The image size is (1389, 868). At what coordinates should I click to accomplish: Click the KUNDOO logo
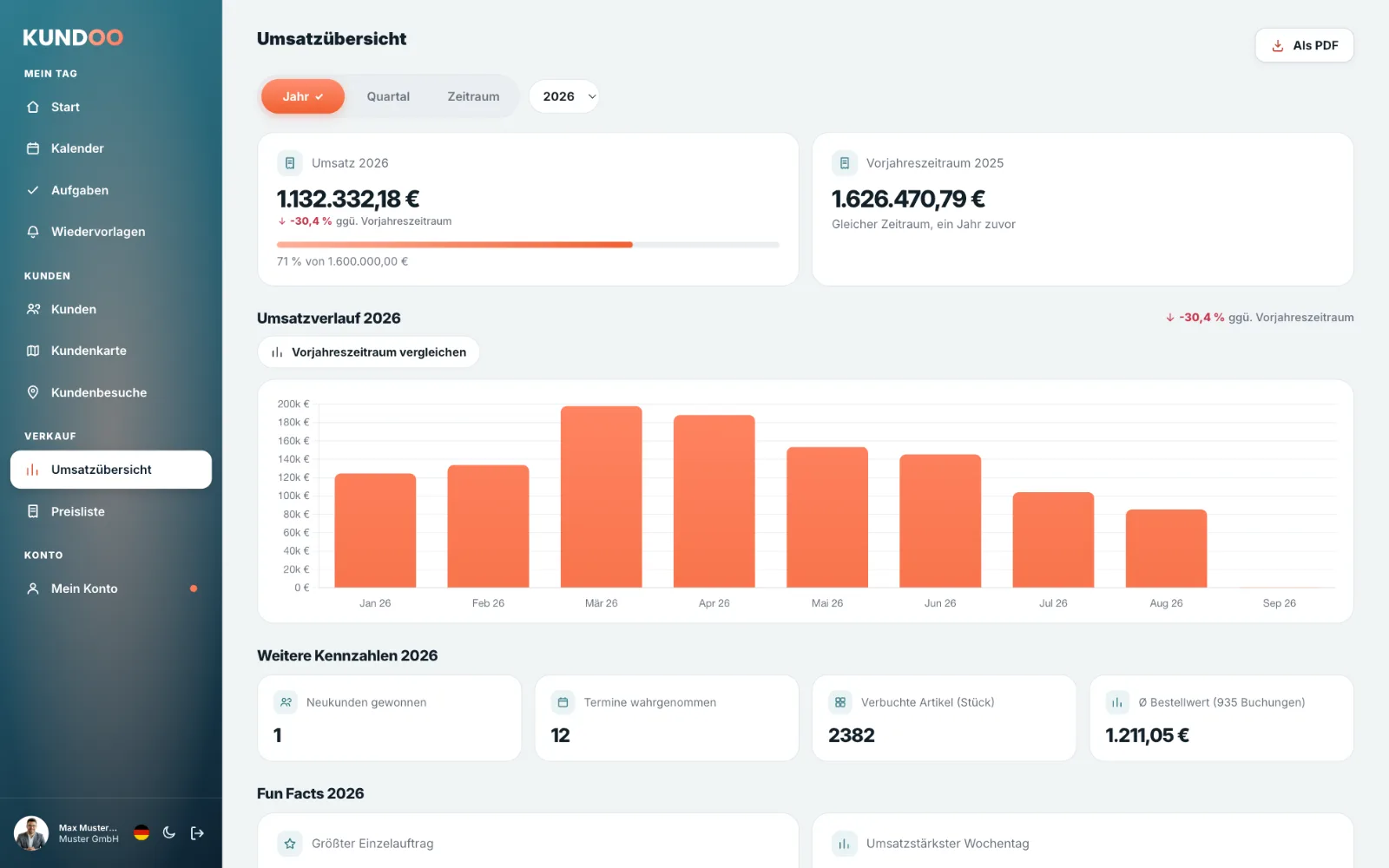pyautogui.click(x=73, y=37)
